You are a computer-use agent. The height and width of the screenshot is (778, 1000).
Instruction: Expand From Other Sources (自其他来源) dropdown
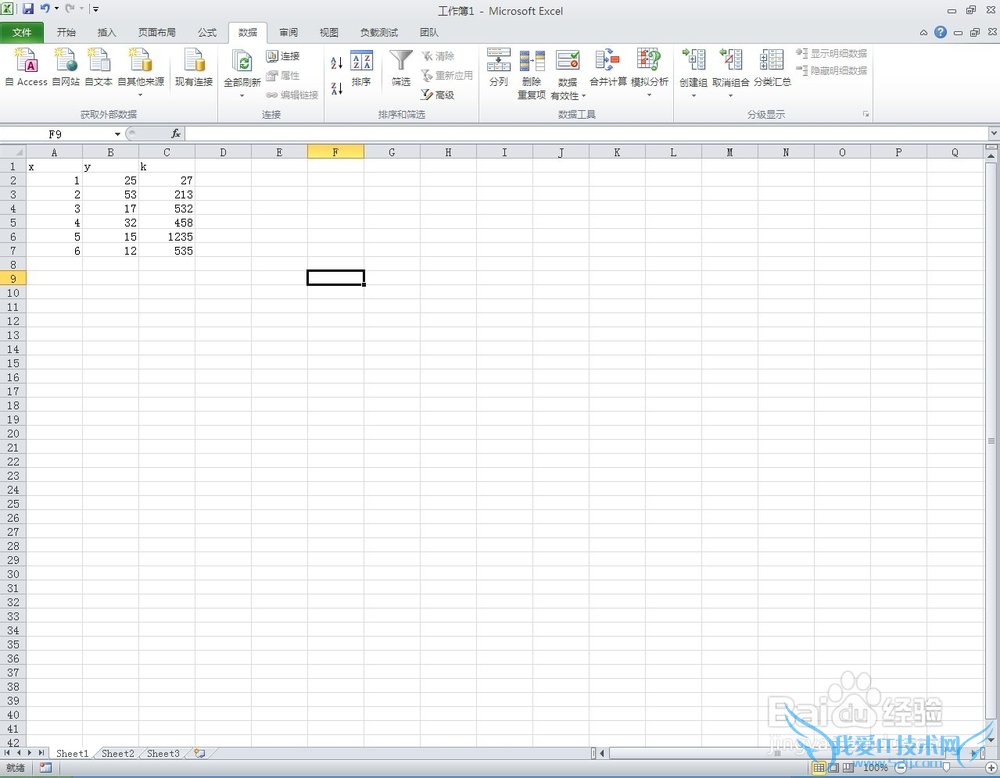[140, 96]
